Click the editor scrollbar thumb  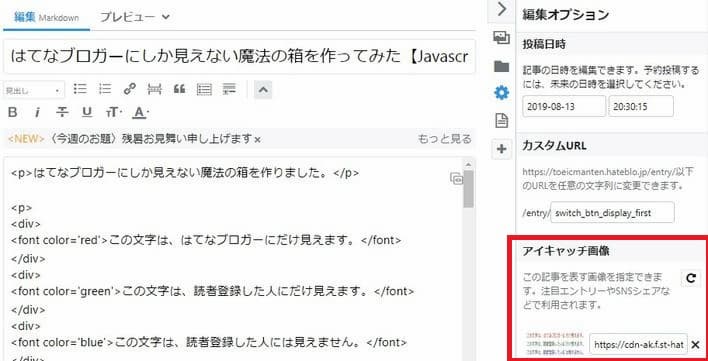tap(468, 189)
